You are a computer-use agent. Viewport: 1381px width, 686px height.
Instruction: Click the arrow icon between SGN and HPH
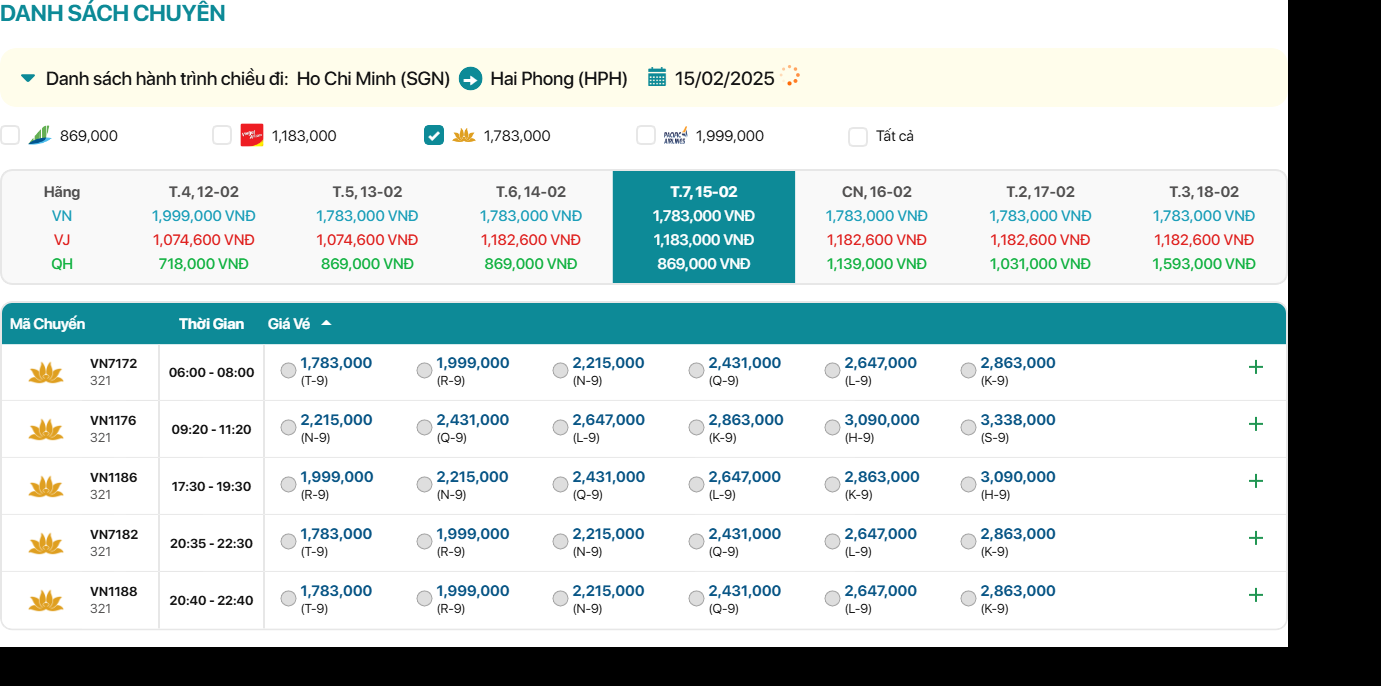(x=470, y=78)
